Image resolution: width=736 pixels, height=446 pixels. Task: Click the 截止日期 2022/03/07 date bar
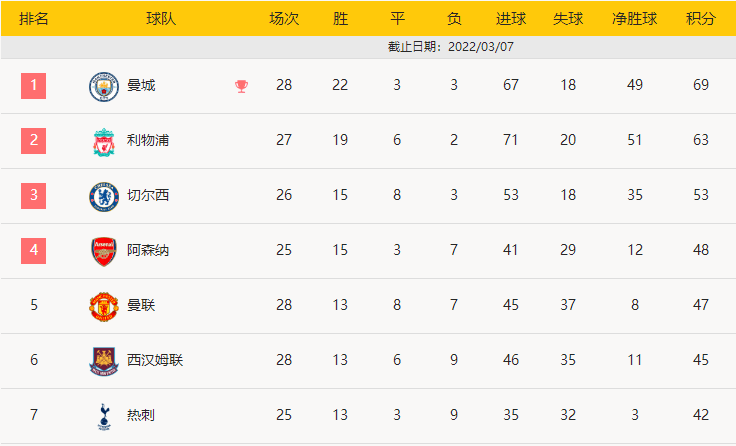click(368, 47)
